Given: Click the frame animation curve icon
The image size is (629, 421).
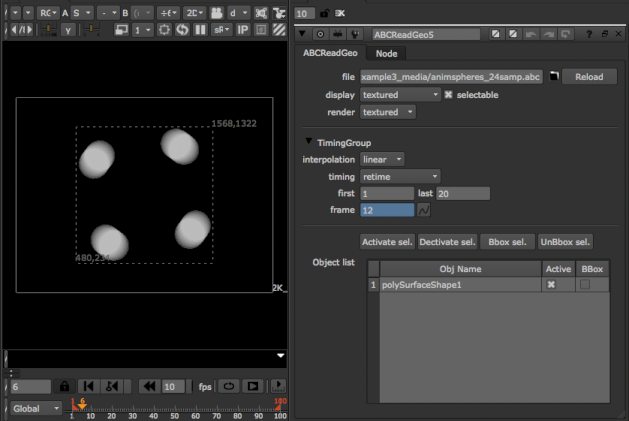Looking at the screenshot, I should pos(423,211).
